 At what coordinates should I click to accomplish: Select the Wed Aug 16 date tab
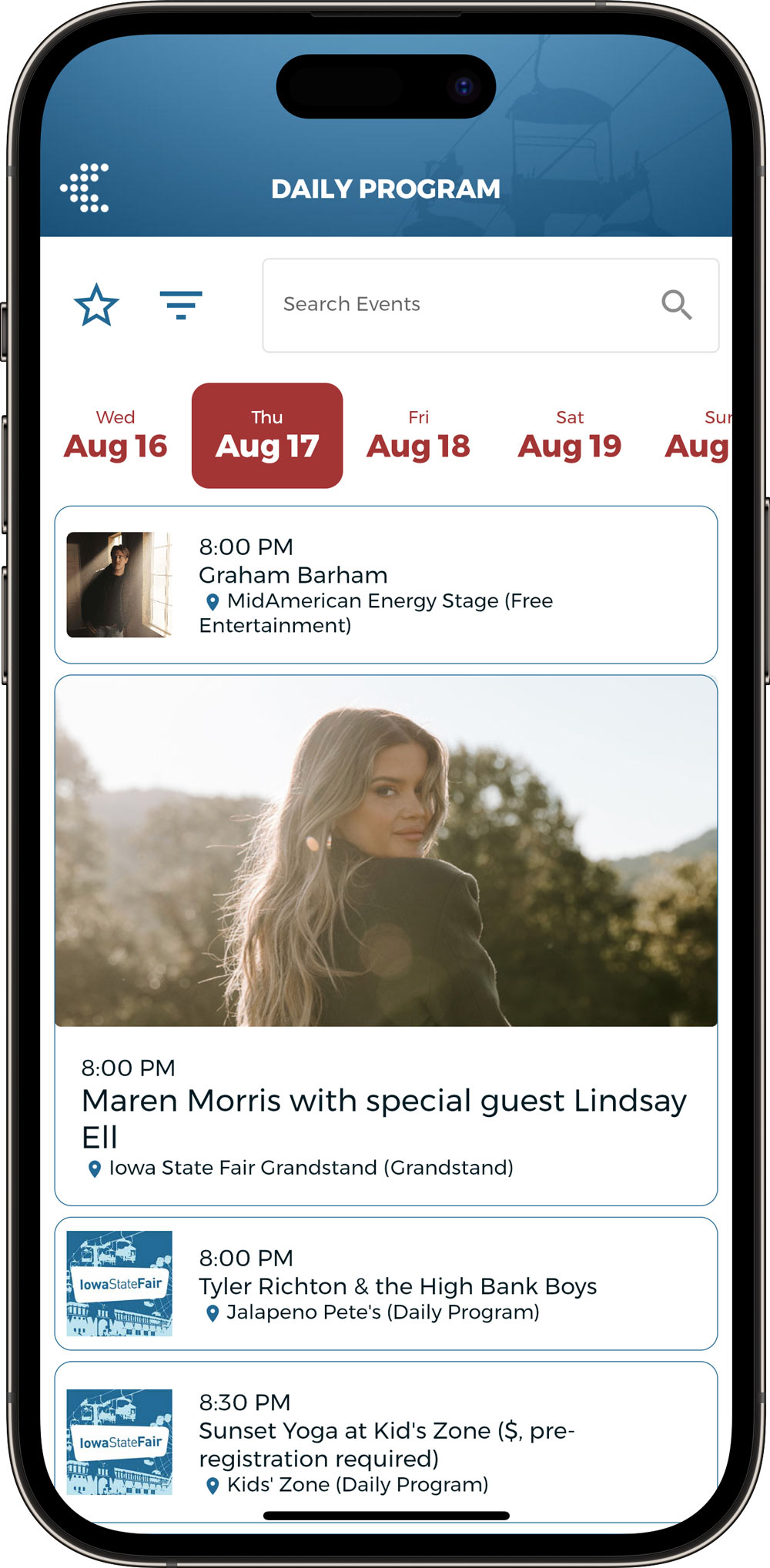115,436
